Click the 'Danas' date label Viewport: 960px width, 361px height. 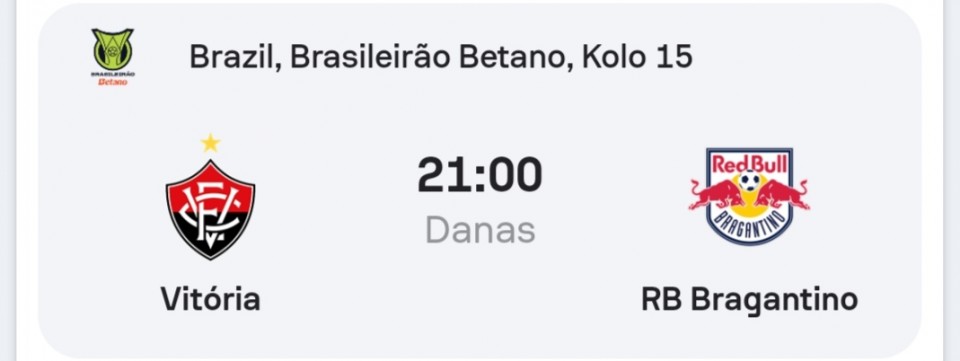tap(481, 231)
